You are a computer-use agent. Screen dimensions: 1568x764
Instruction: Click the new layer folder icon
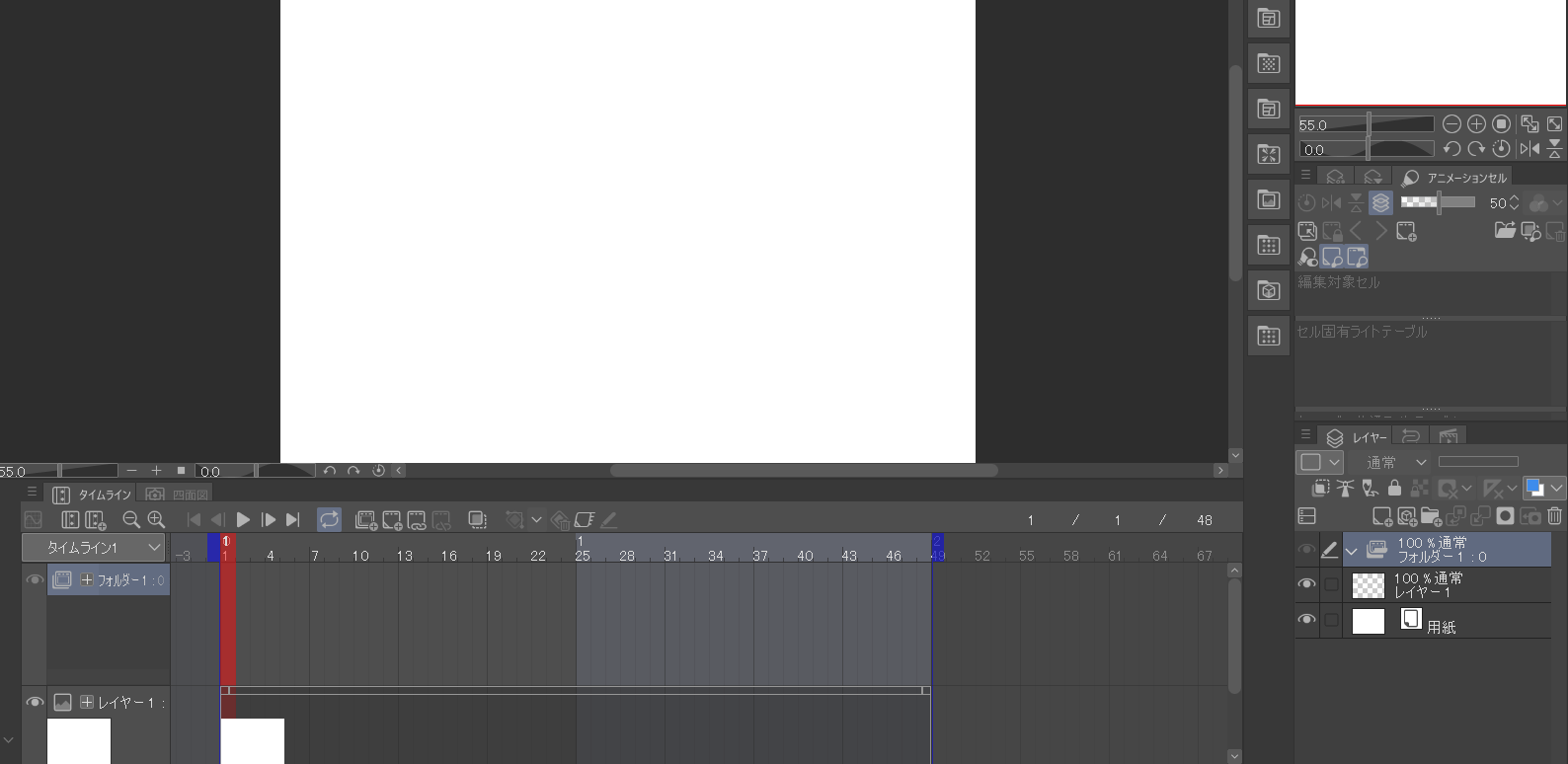tap(1432, 516)
